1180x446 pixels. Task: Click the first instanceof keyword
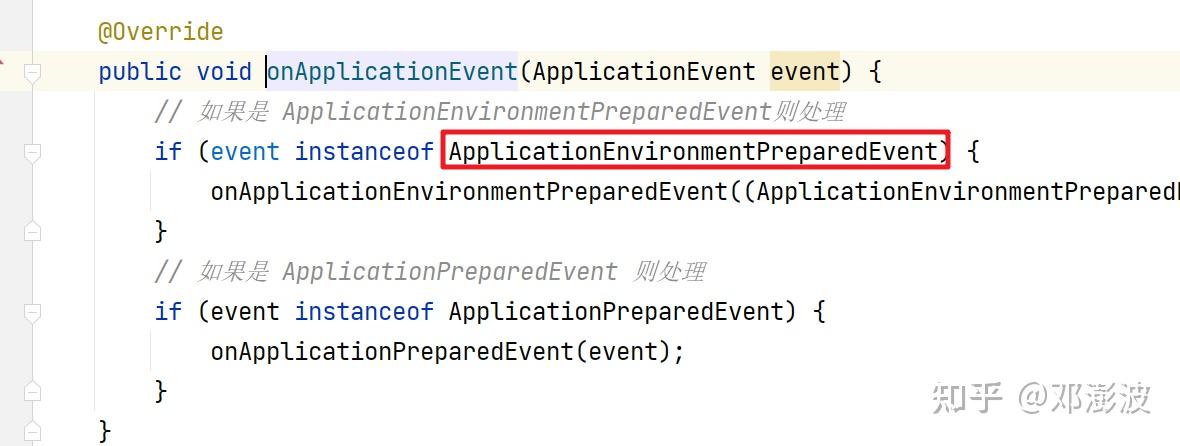click(364, 152)
